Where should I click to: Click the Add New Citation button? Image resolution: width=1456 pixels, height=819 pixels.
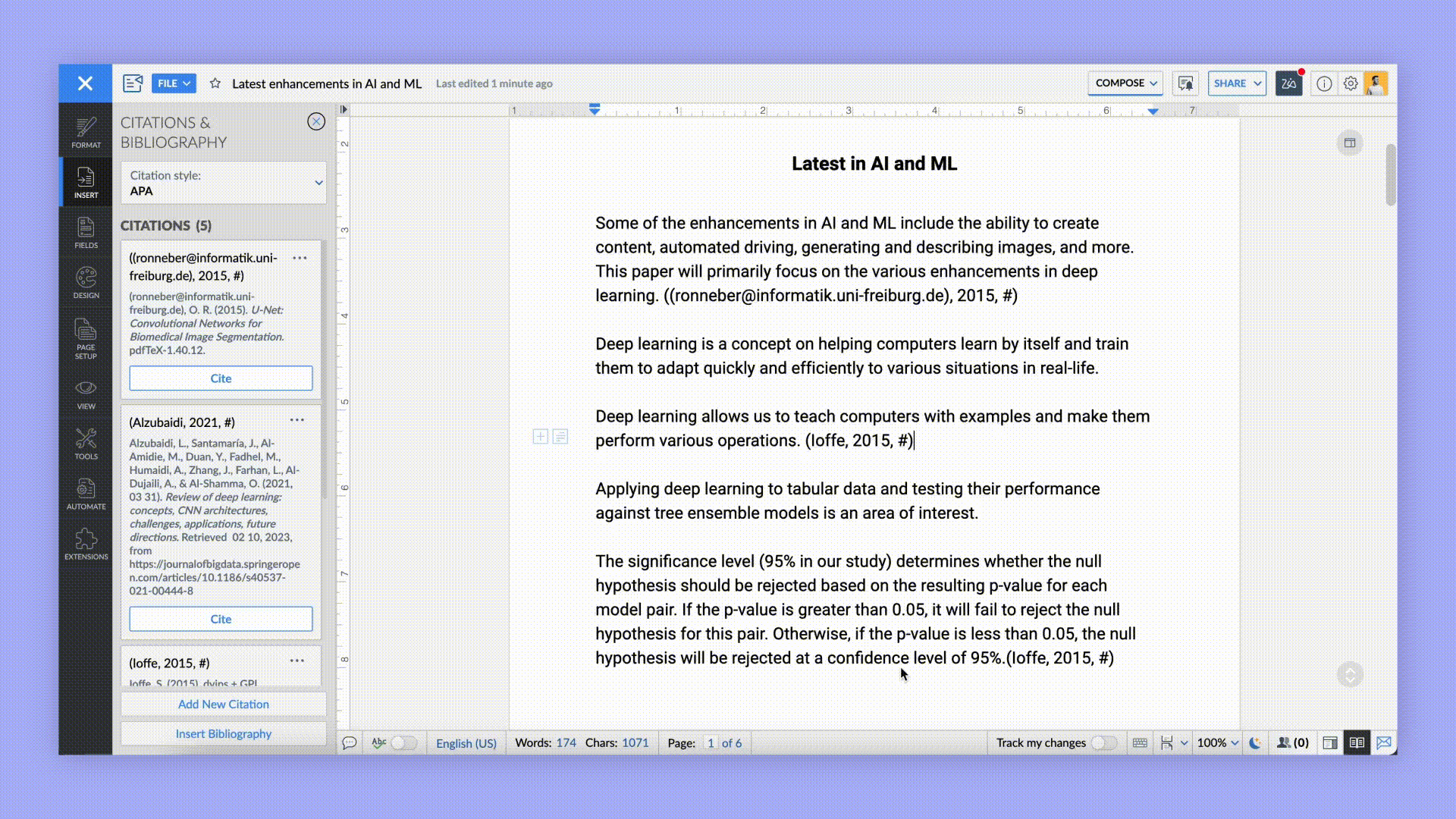point(223,704)
